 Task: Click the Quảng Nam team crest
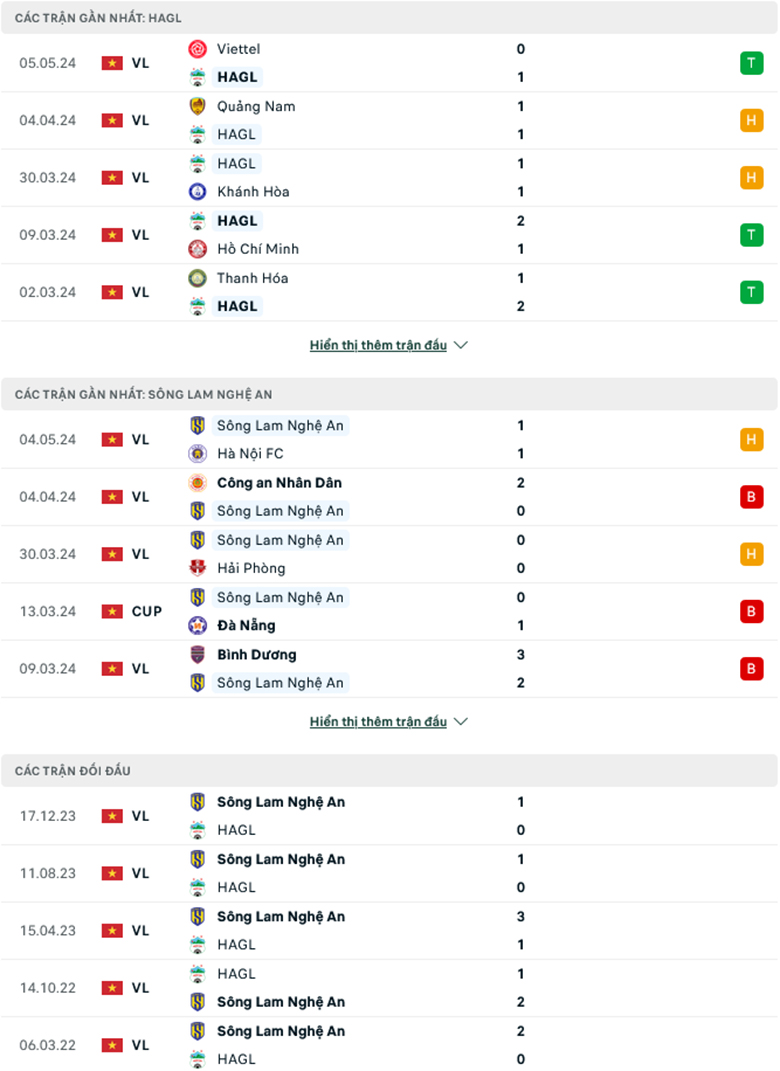[x=198, y=106]
